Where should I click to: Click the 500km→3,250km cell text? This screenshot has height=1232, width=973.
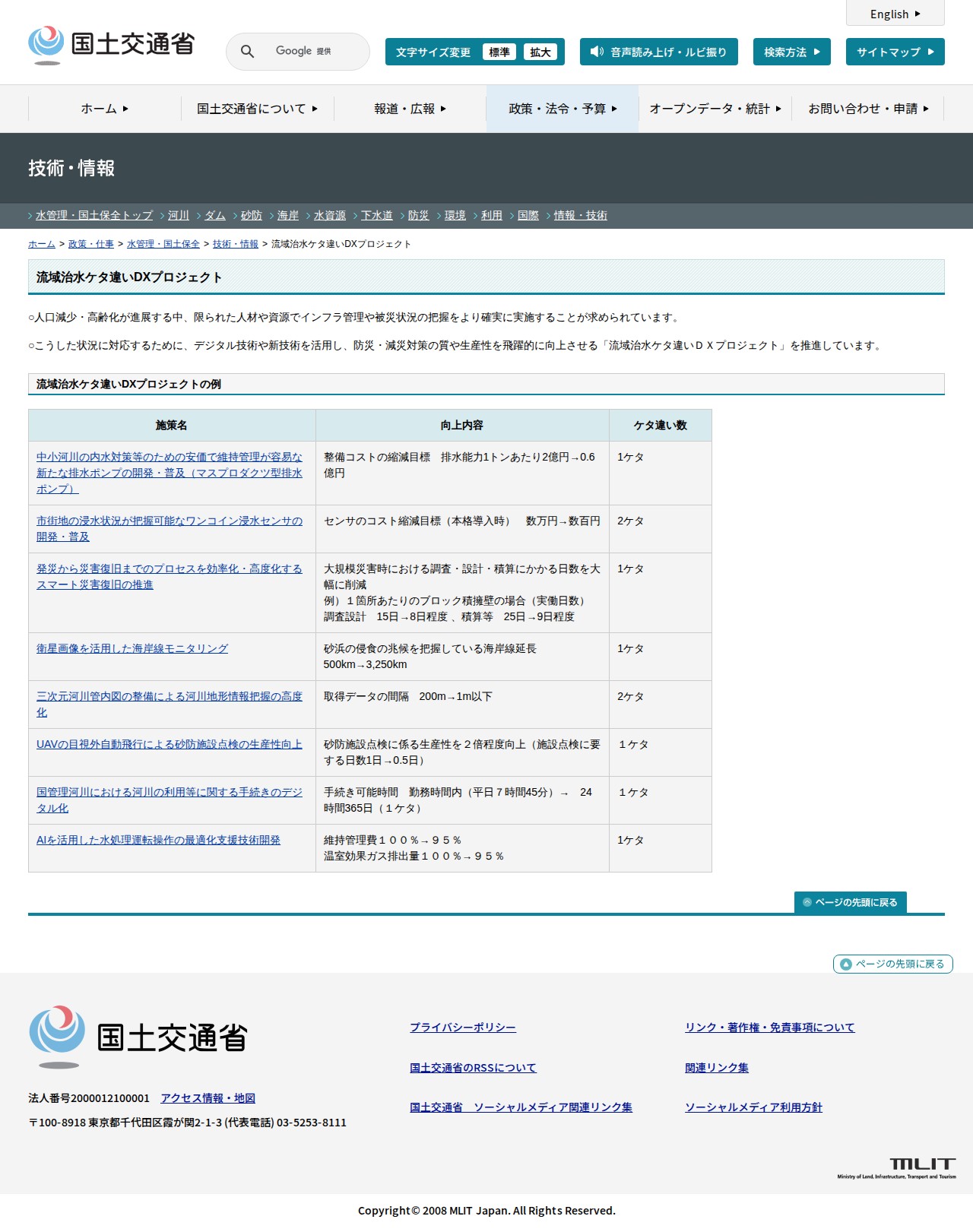365,665
